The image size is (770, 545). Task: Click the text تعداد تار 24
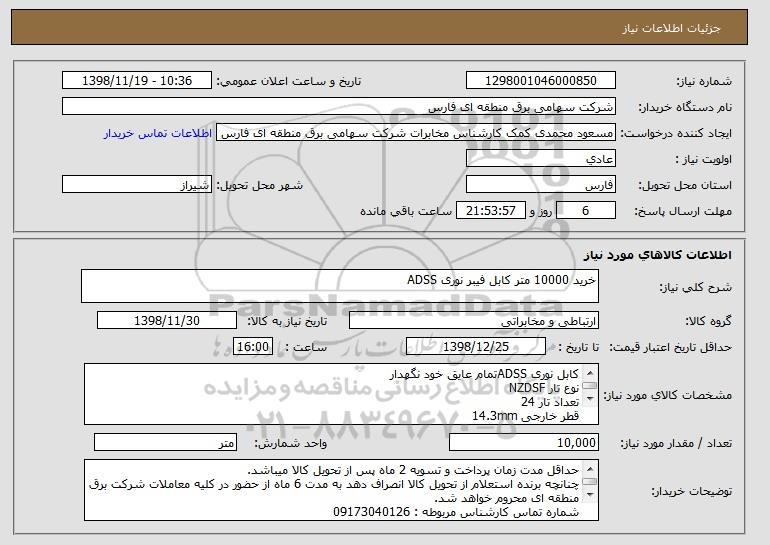pyautogui.click(x=550, y=402)
